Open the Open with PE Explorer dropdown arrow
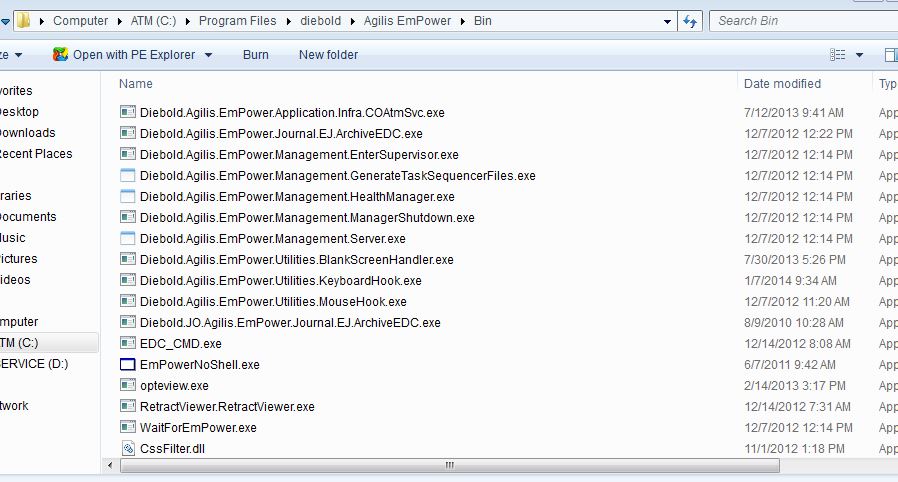This screenshot has width=898, height=482. tap(208, 55)
